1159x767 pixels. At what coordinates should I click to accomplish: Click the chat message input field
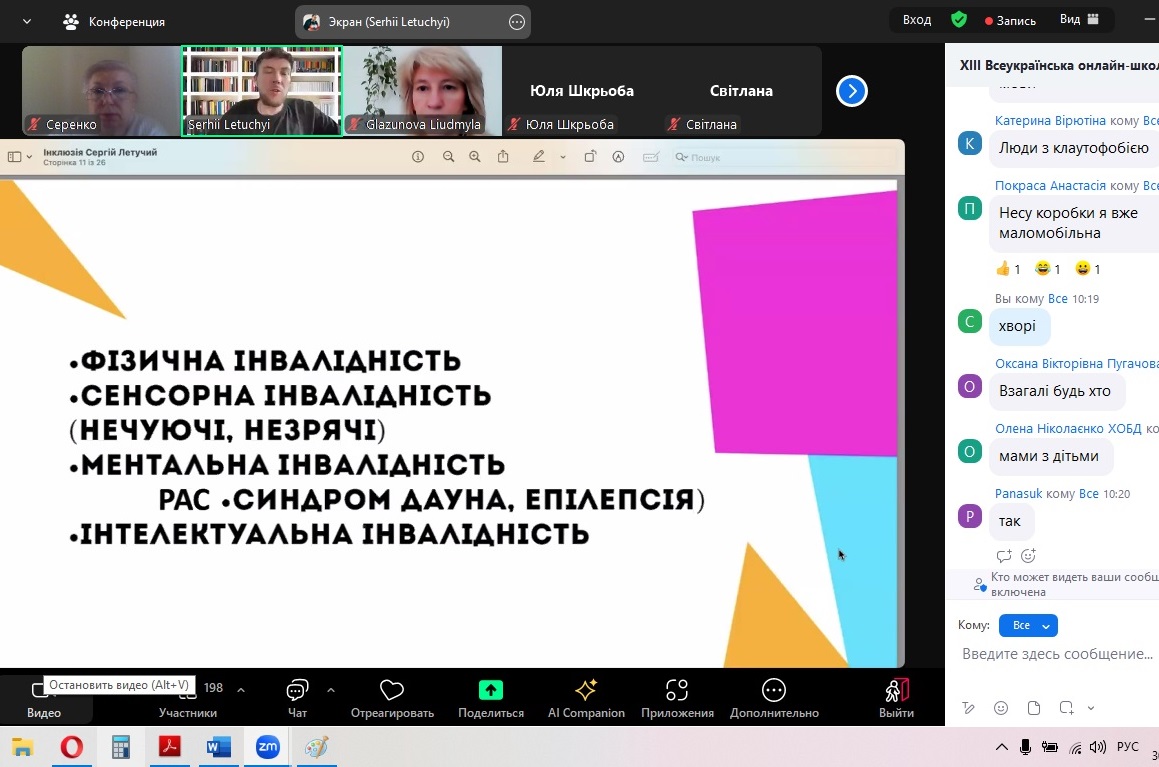(1055, 654)
